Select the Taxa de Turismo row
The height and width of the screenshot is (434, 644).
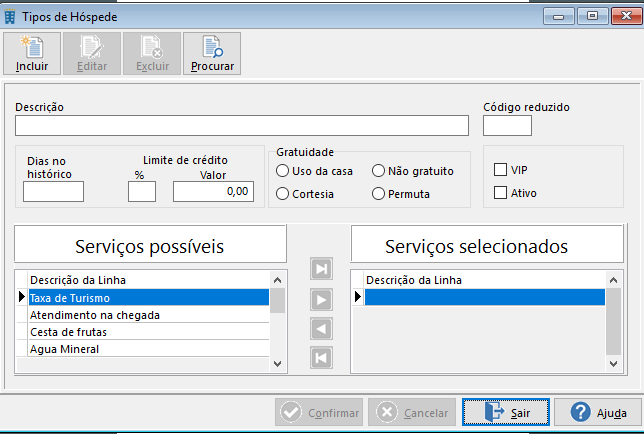pos(149,297)
